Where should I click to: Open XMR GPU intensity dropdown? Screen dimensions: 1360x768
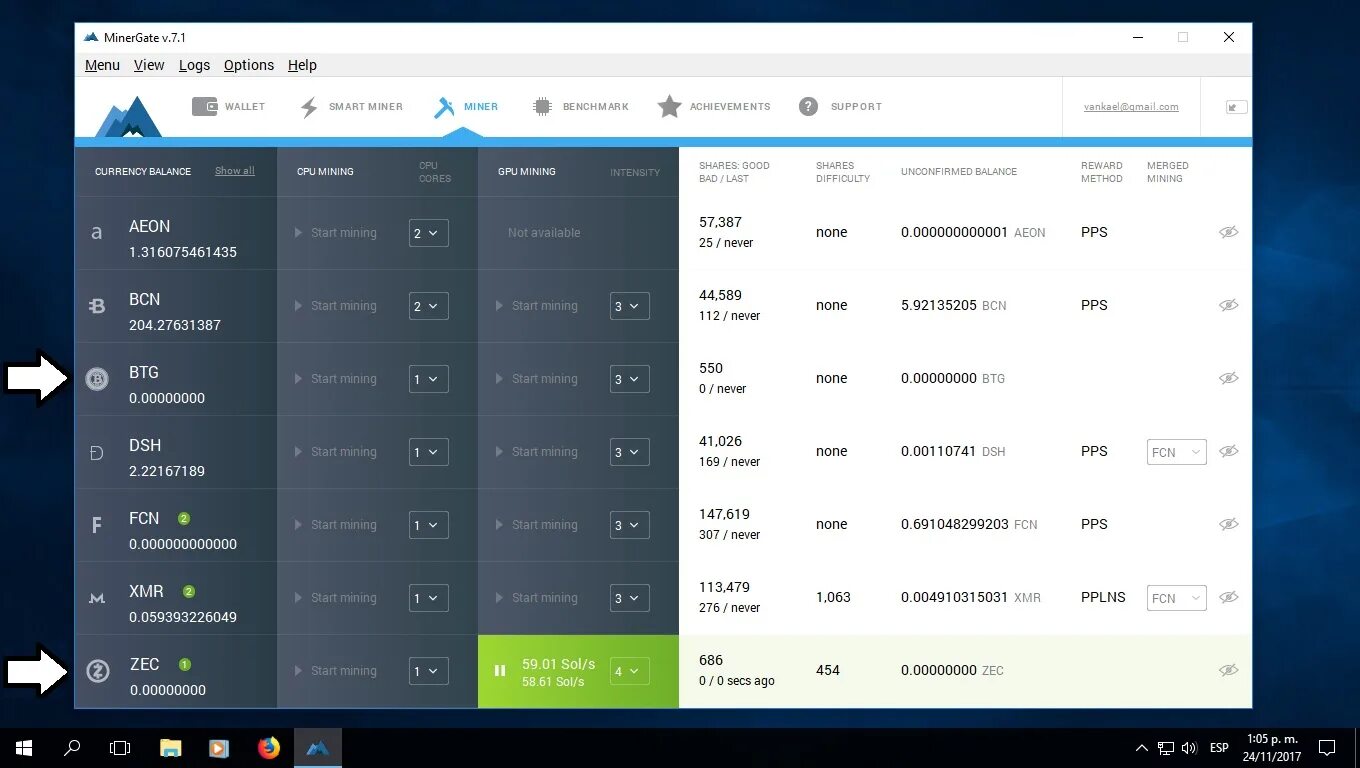pyautogui.click(x=629, y=598)
